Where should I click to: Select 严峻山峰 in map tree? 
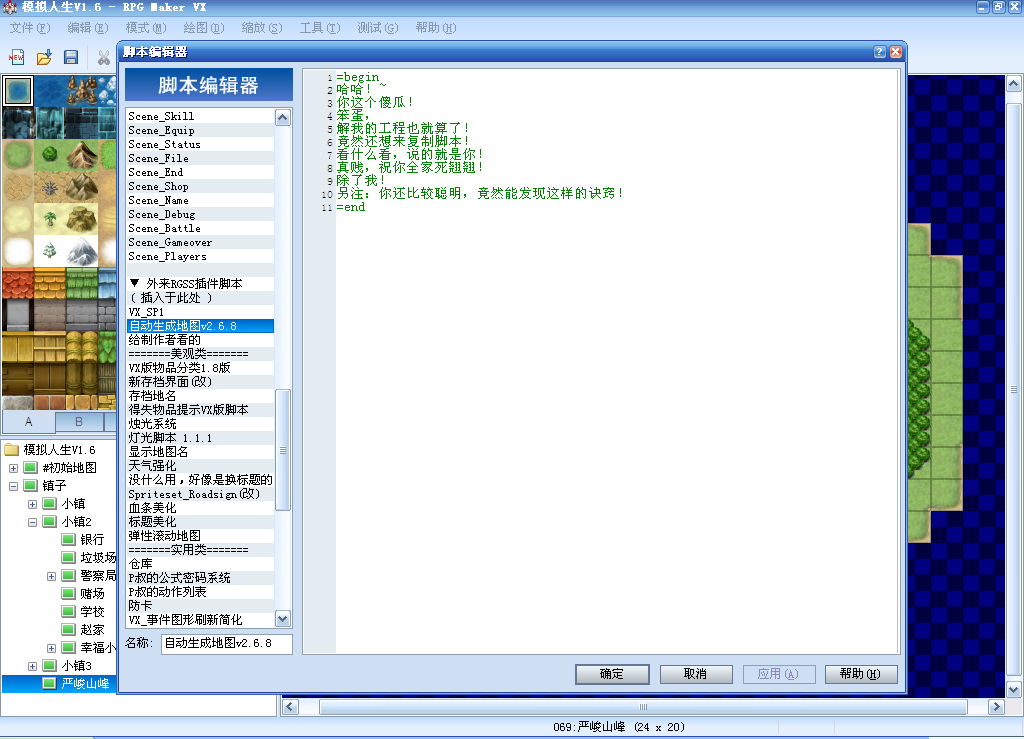[x=85, y=684]
